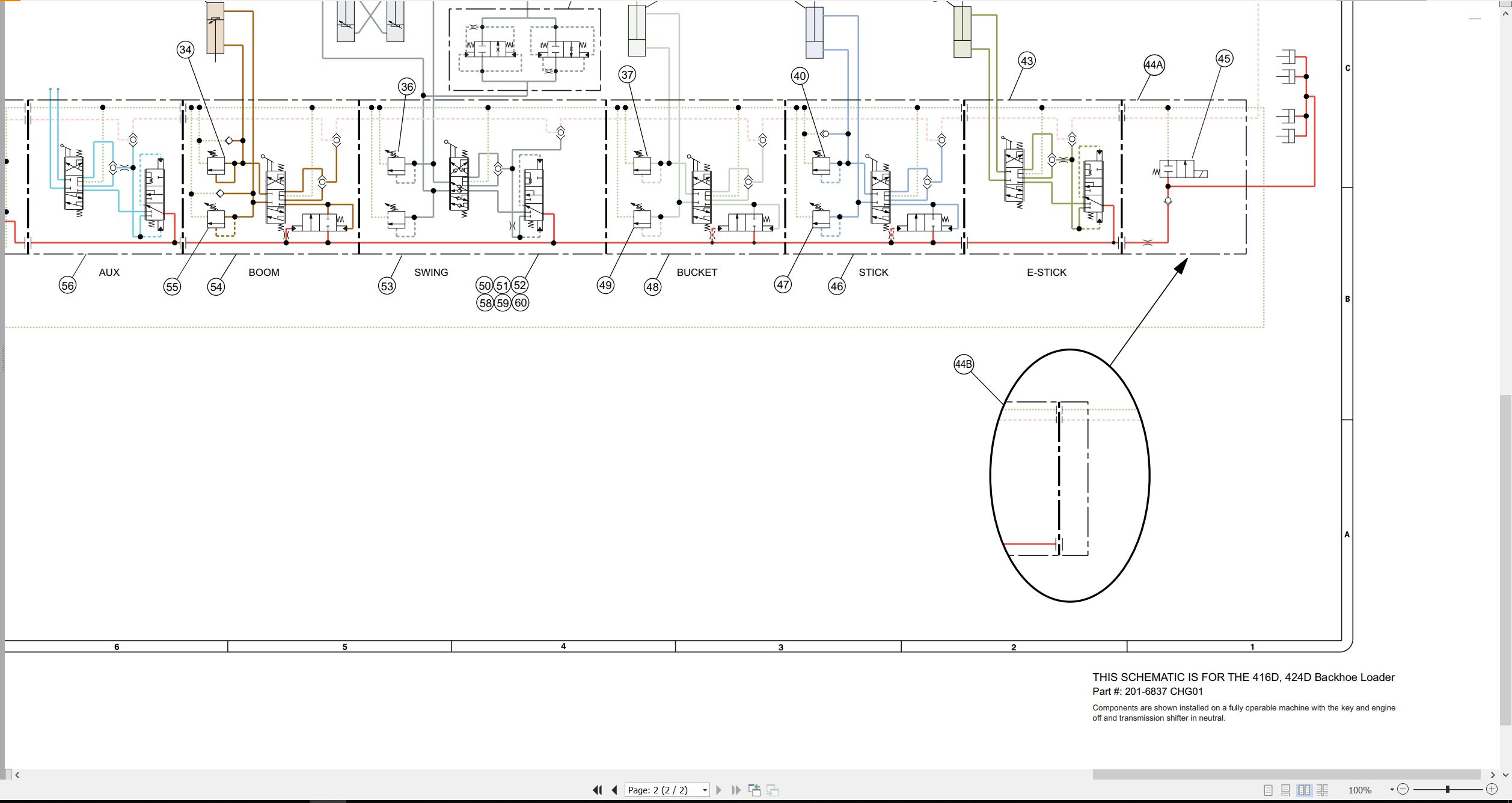
Task: Click callout number 58
Action: pos(486,303)
